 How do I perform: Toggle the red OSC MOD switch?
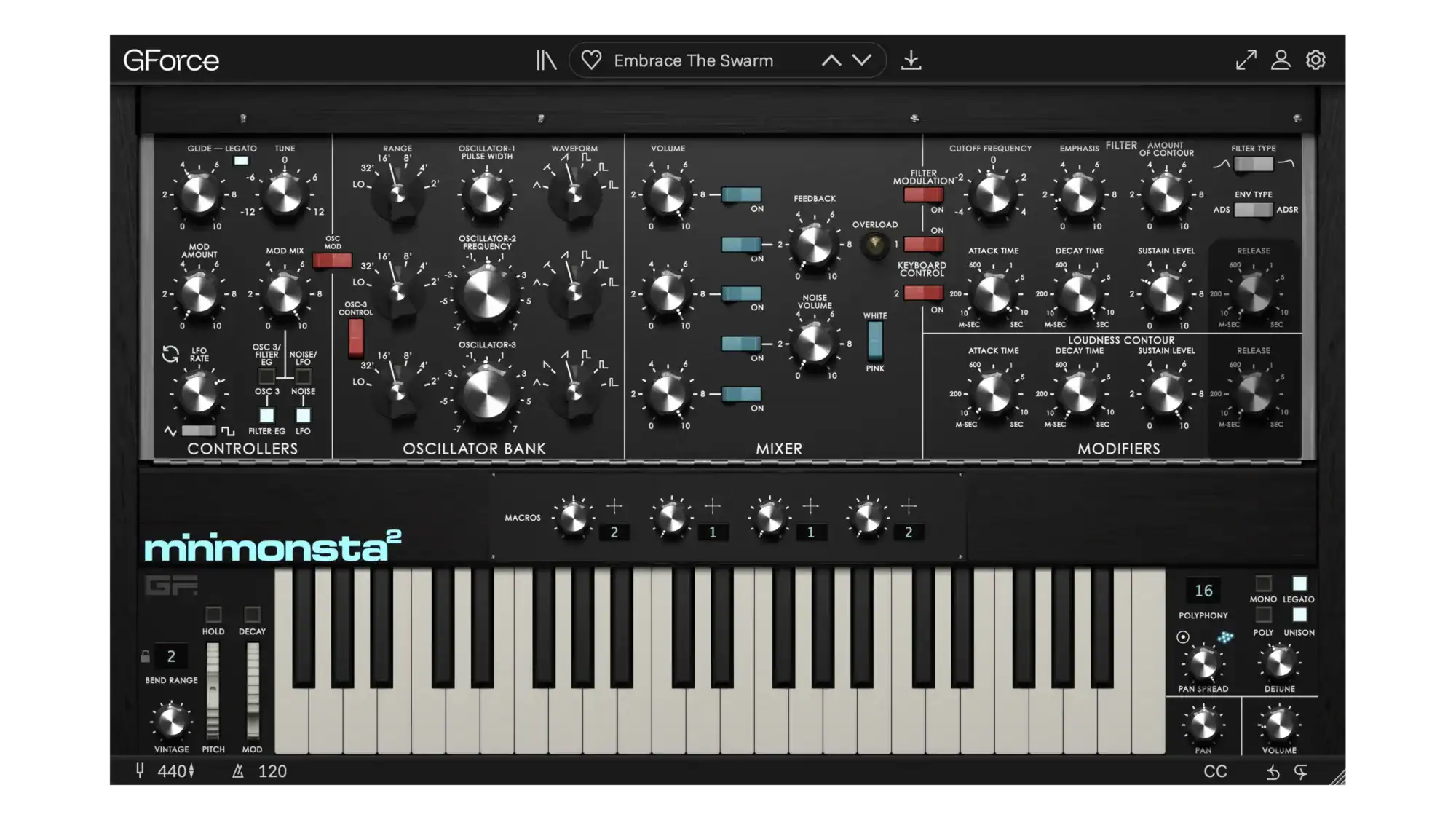[332, 261]
